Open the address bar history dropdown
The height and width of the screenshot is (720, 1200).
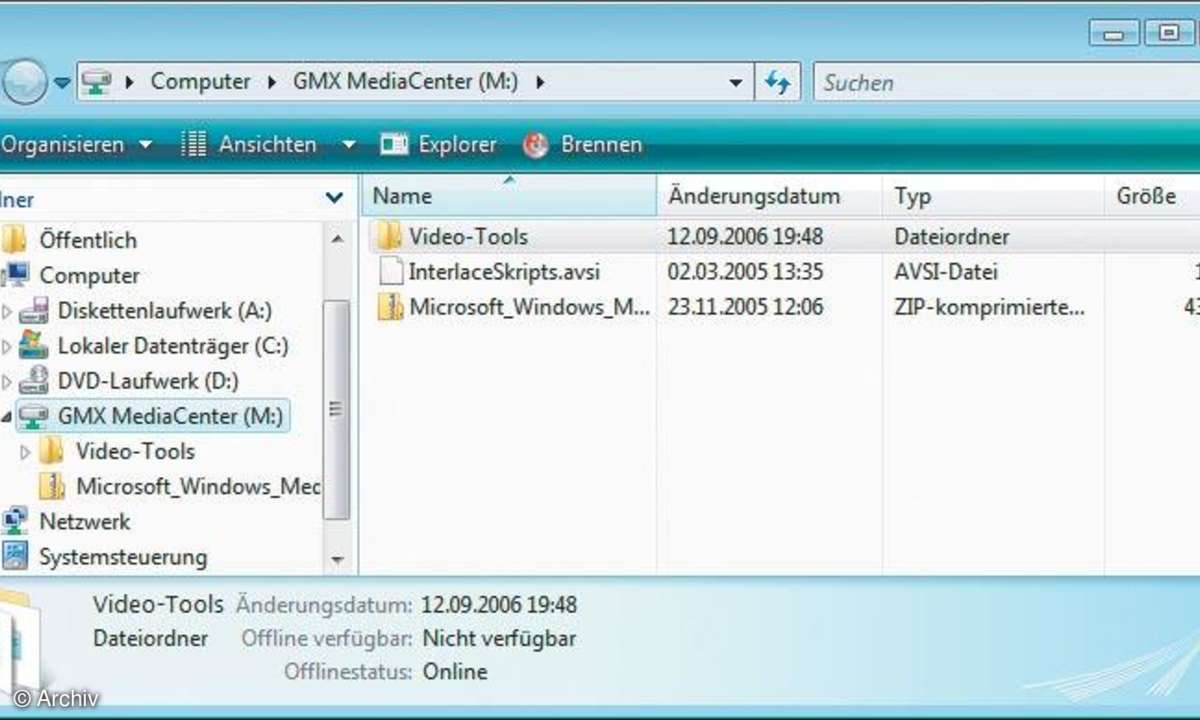click(737, 83)
